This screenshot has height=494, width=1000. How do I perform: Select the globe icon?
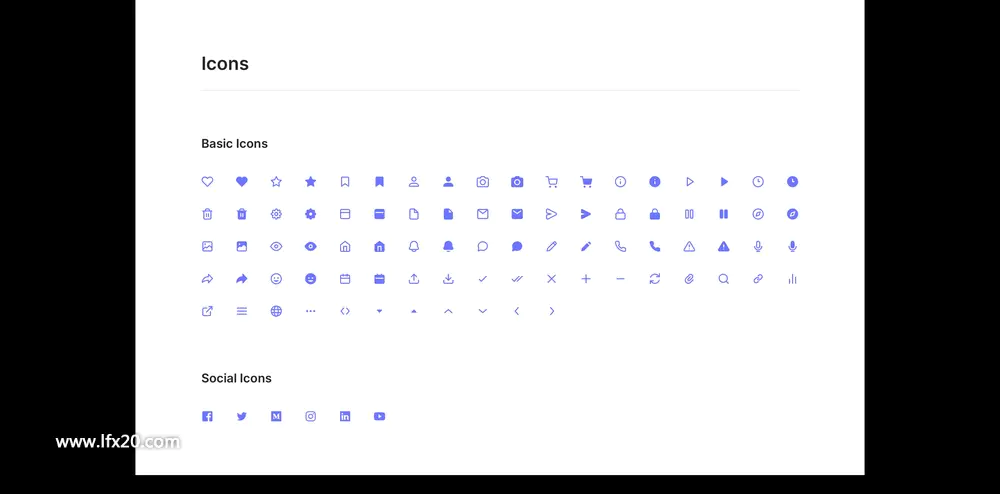[276, 311]
